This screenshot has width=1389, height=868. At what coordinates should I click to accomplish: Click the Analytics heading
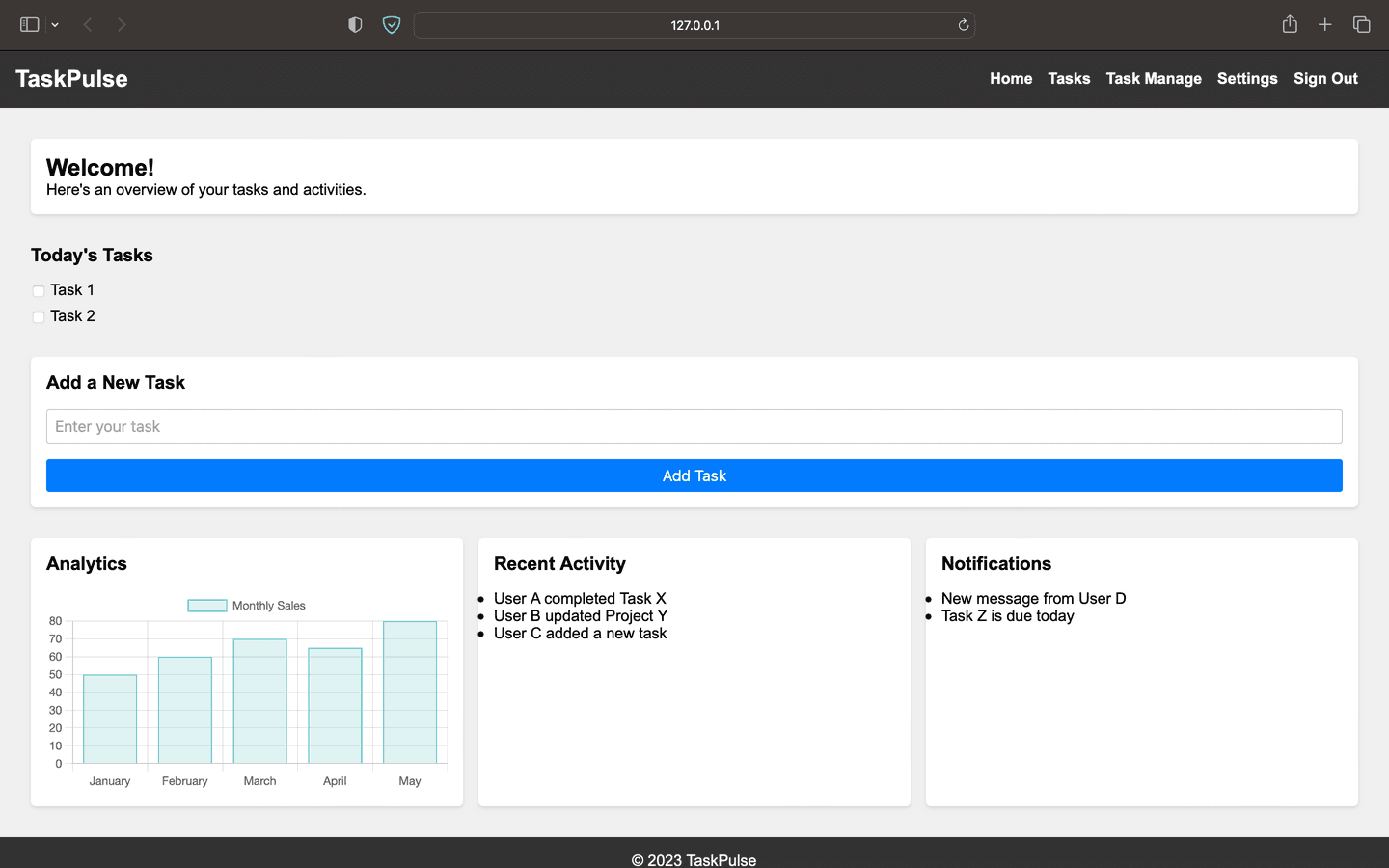point(87,564)
